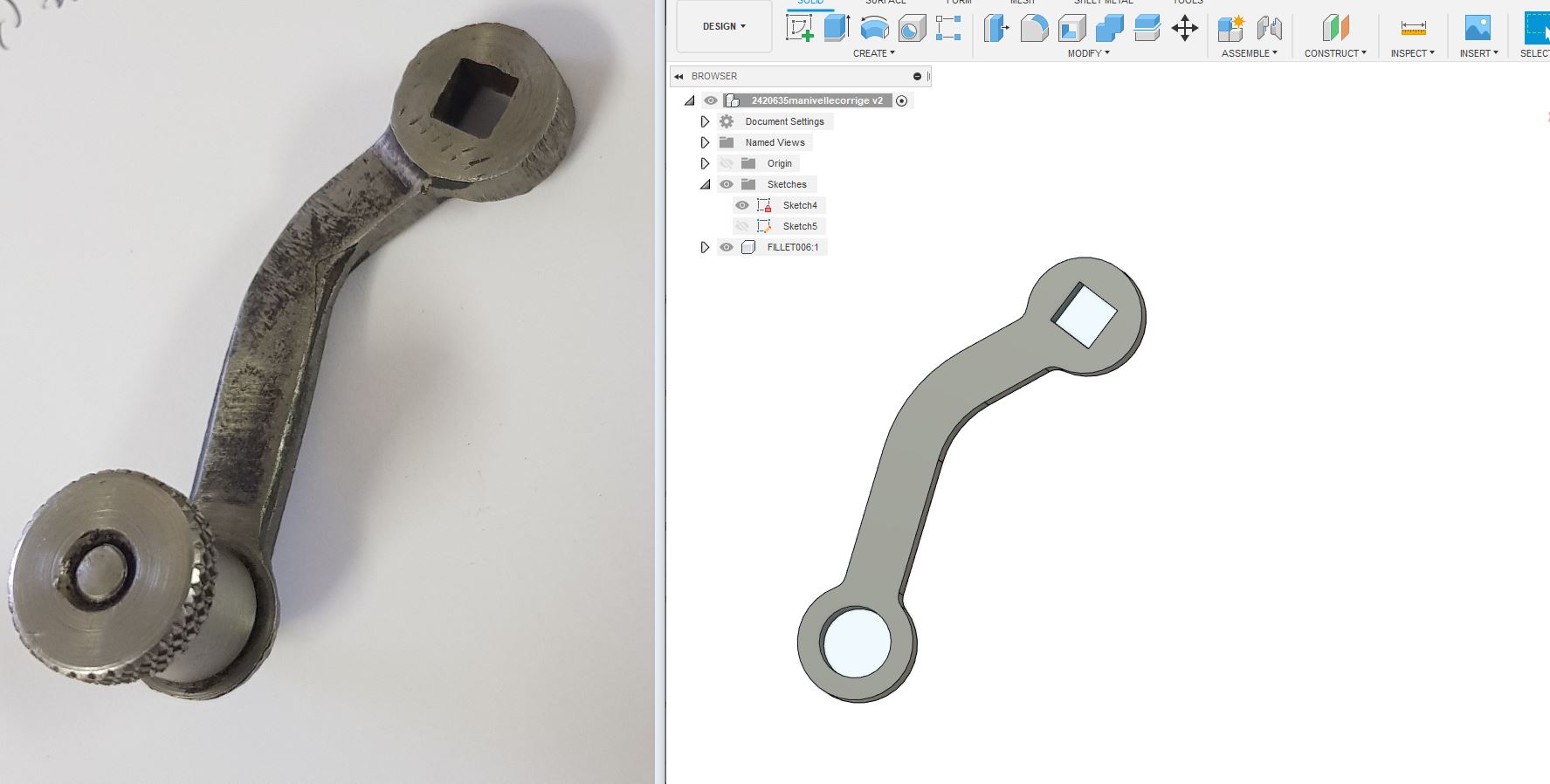The height and width of the screenshot is (784, 1550).
Task: Open the CREATE dropdown menu
Action: pos(874,53)
